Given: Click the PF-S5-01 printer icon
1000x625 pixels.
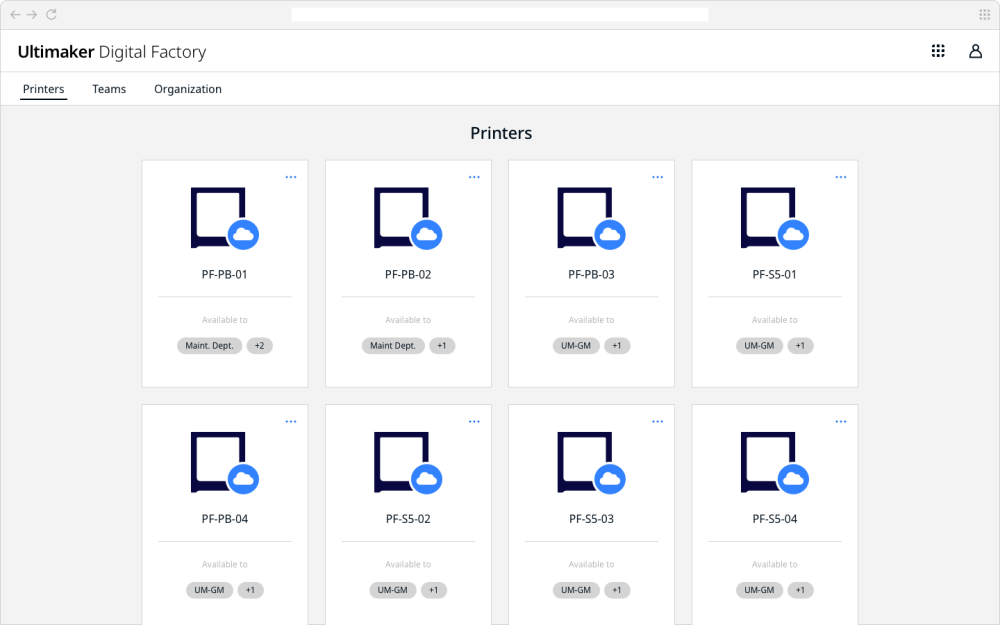Looking at the screenshot, I should [x=775, y=218].
